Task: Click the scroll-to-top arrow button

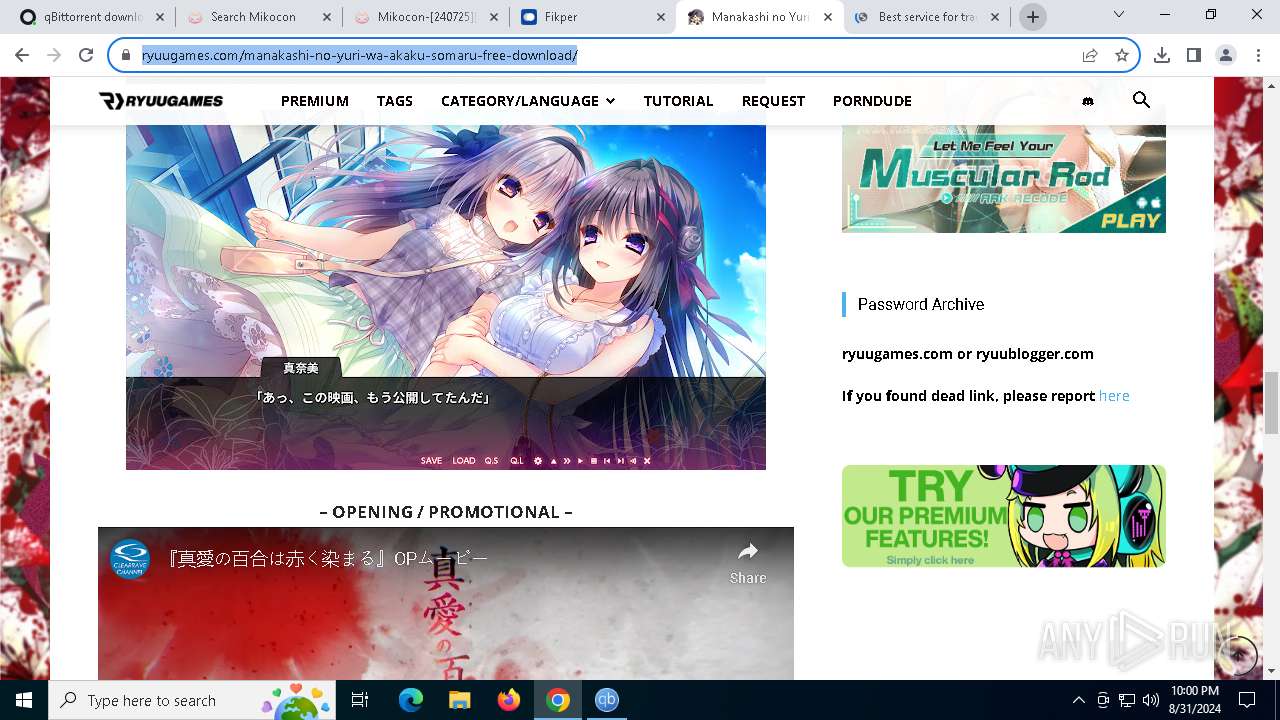Action: click(1240, 655)
